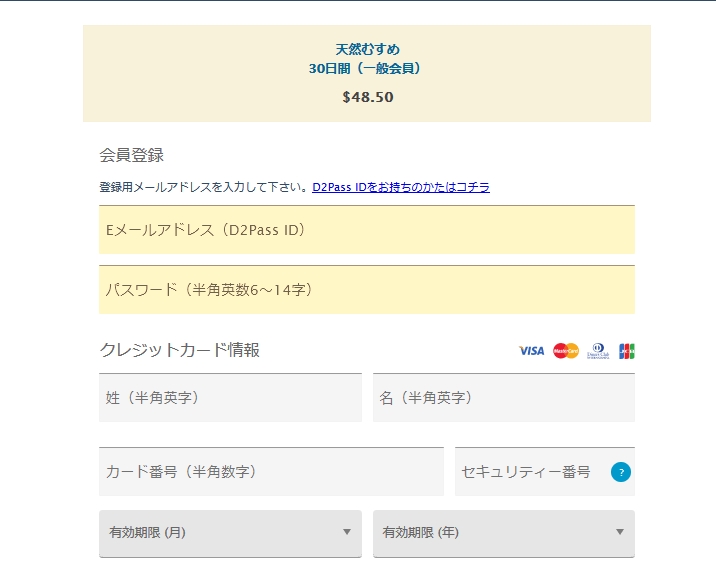Click into the パスワード input field

pos(367,290)
